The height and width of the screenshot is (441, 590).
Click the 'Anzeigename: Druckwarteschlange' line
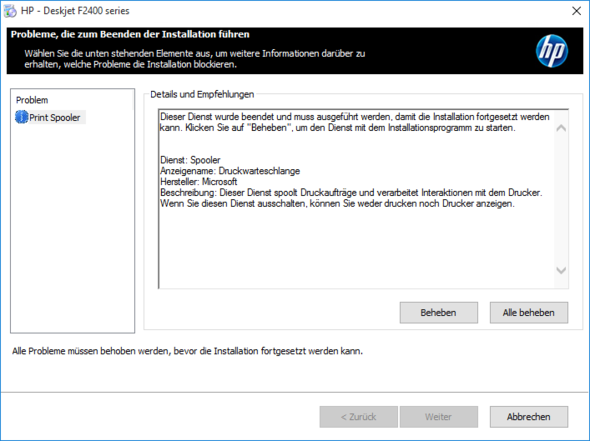230,171
